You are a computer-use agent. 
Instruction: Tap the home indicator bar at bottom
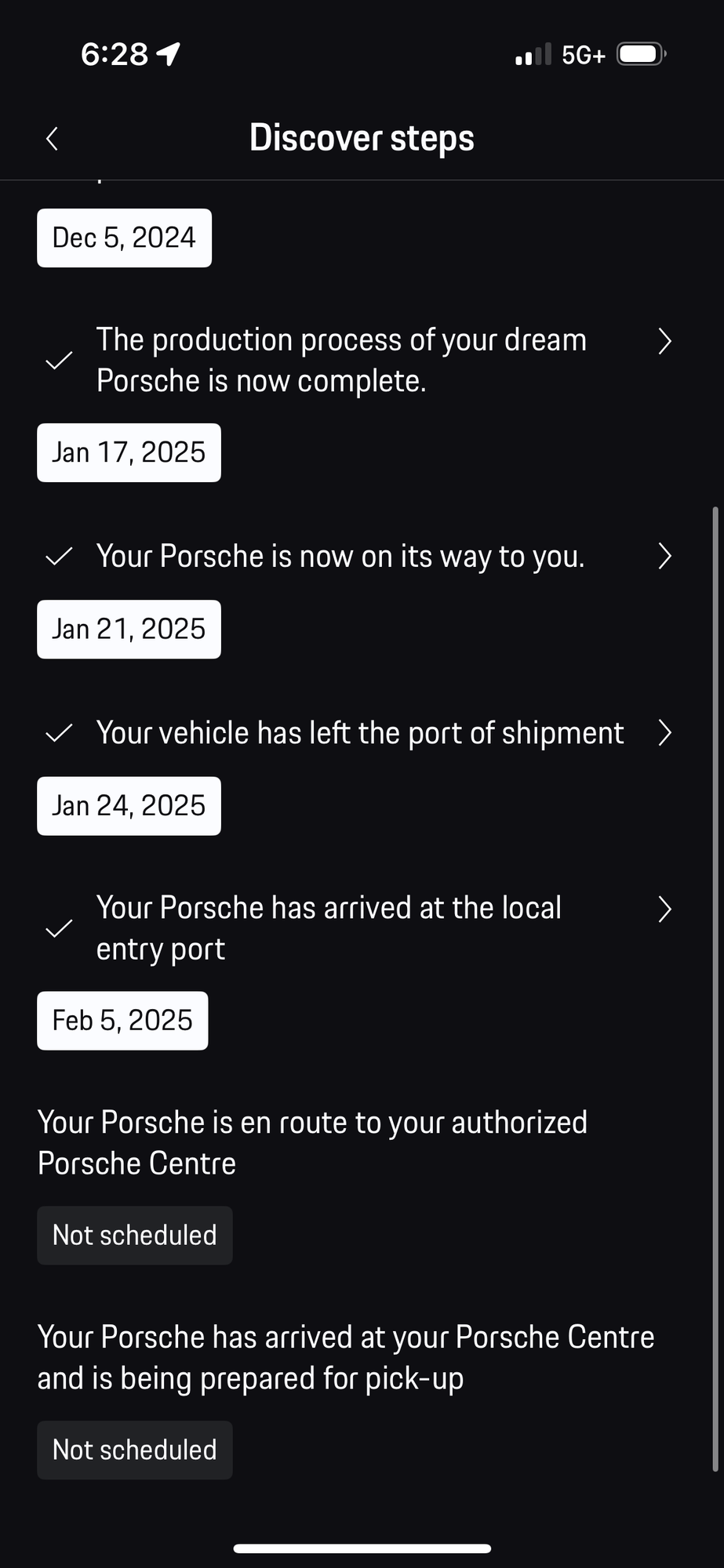(x=362, y=1548)
